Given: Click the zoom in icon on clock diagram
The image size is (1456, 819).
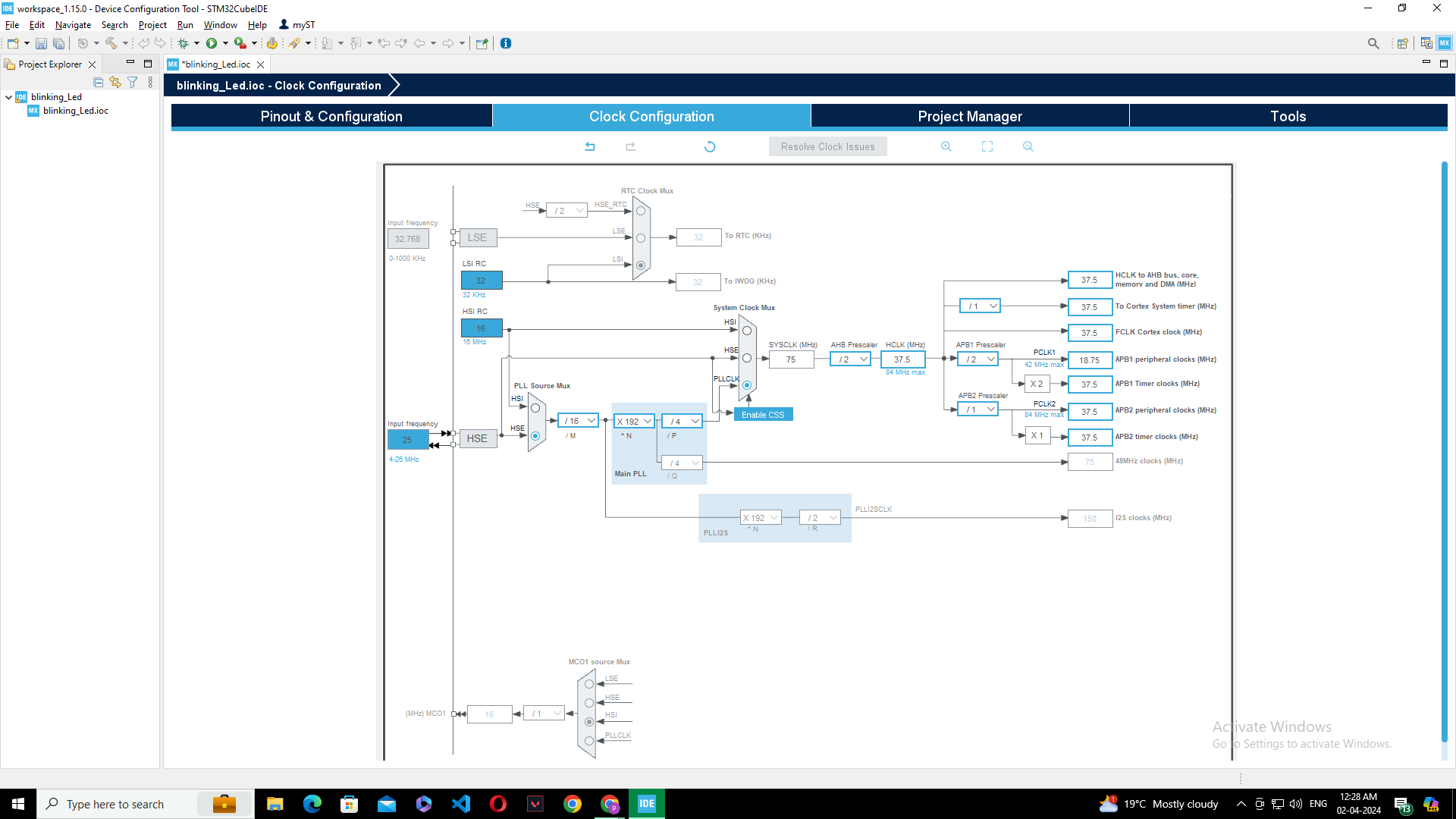Looking at the screenshot, I should pos(946,147).
